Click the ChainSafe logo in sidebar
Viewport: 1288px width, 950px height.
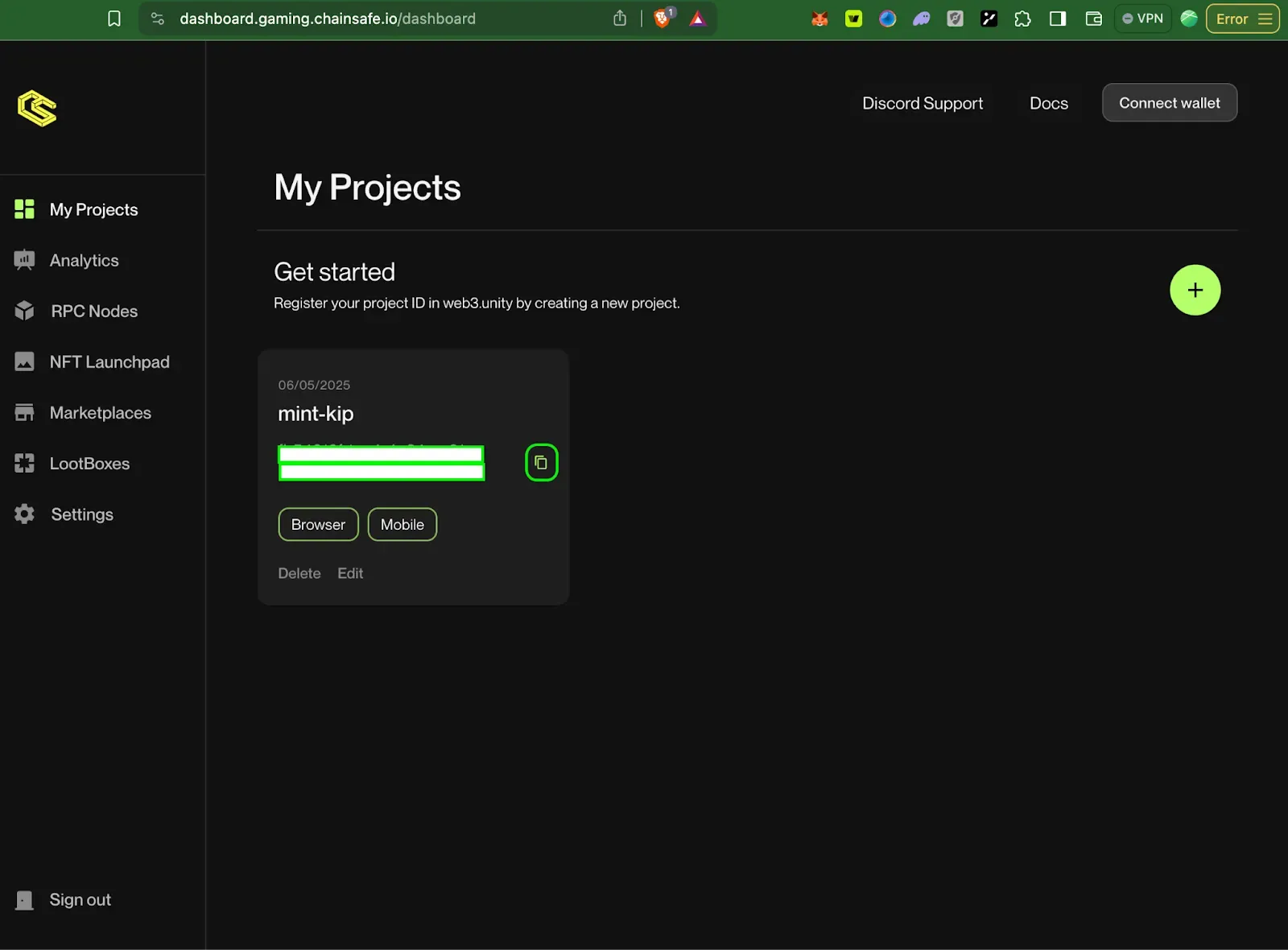(37, 109)
